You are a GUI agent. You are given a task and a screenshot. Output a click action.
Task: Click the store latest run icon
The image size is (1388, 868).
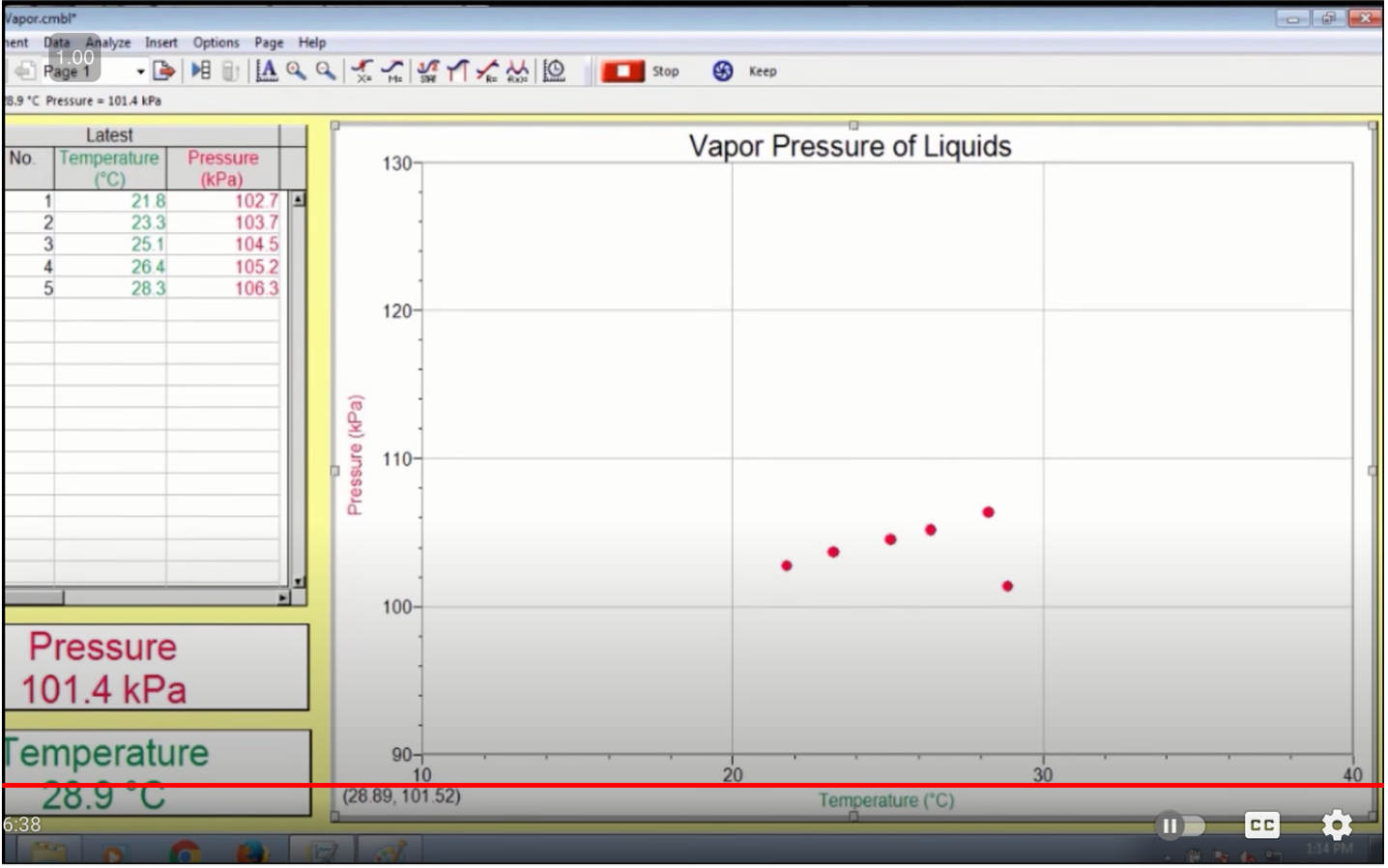(x=230, y=71)
